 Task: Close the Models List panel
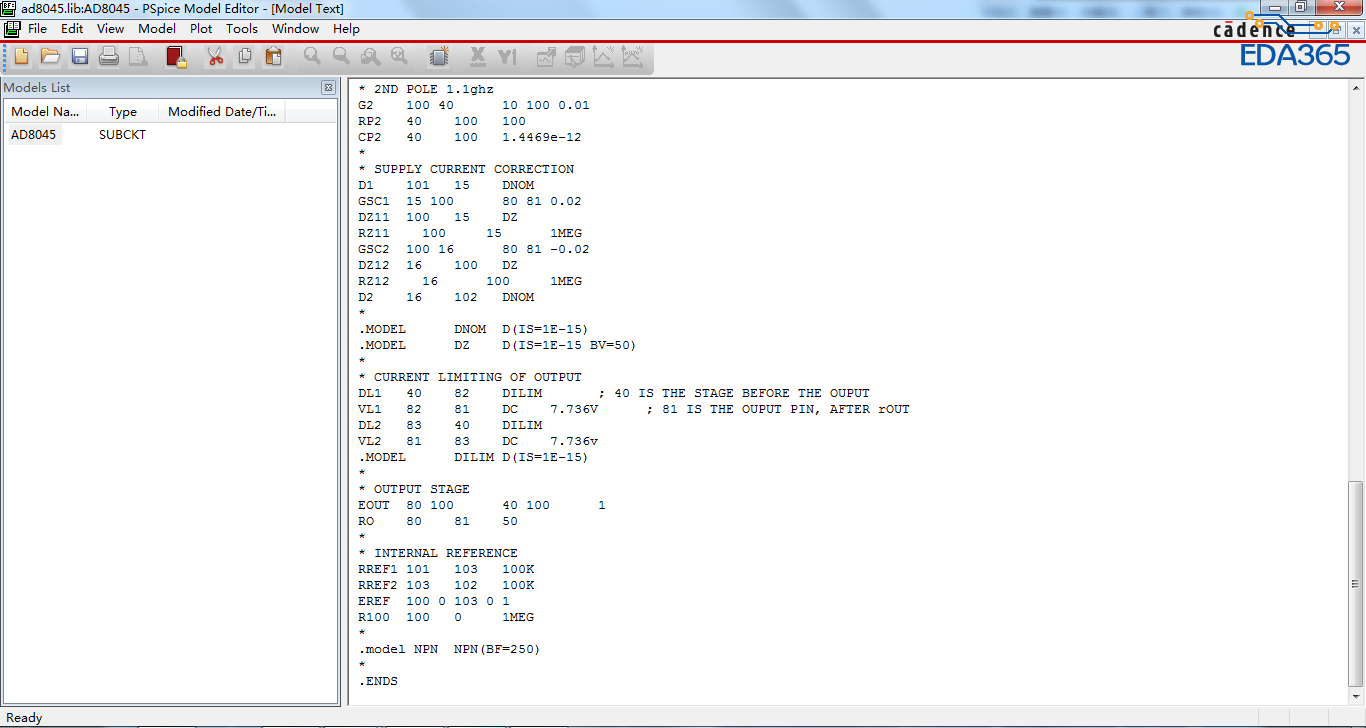coord(328,88)
